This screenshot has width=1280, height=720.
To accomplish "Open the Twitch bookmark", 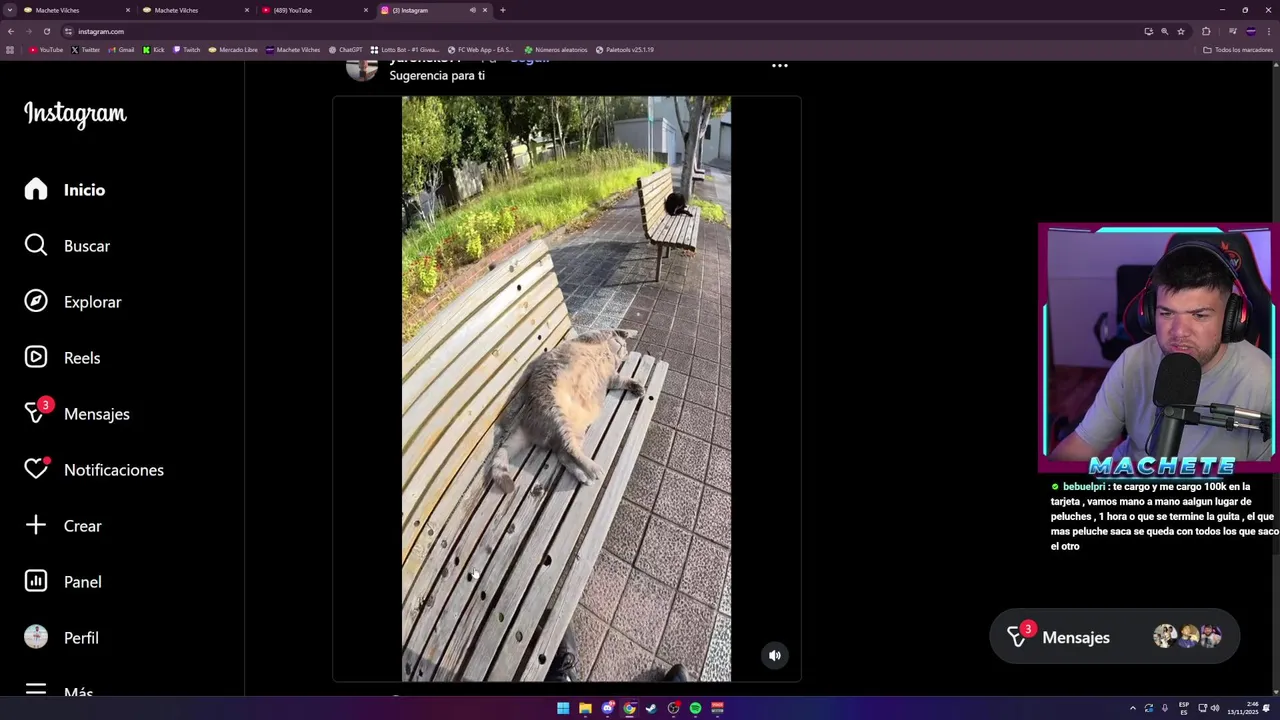I will [x=187, y=50].
